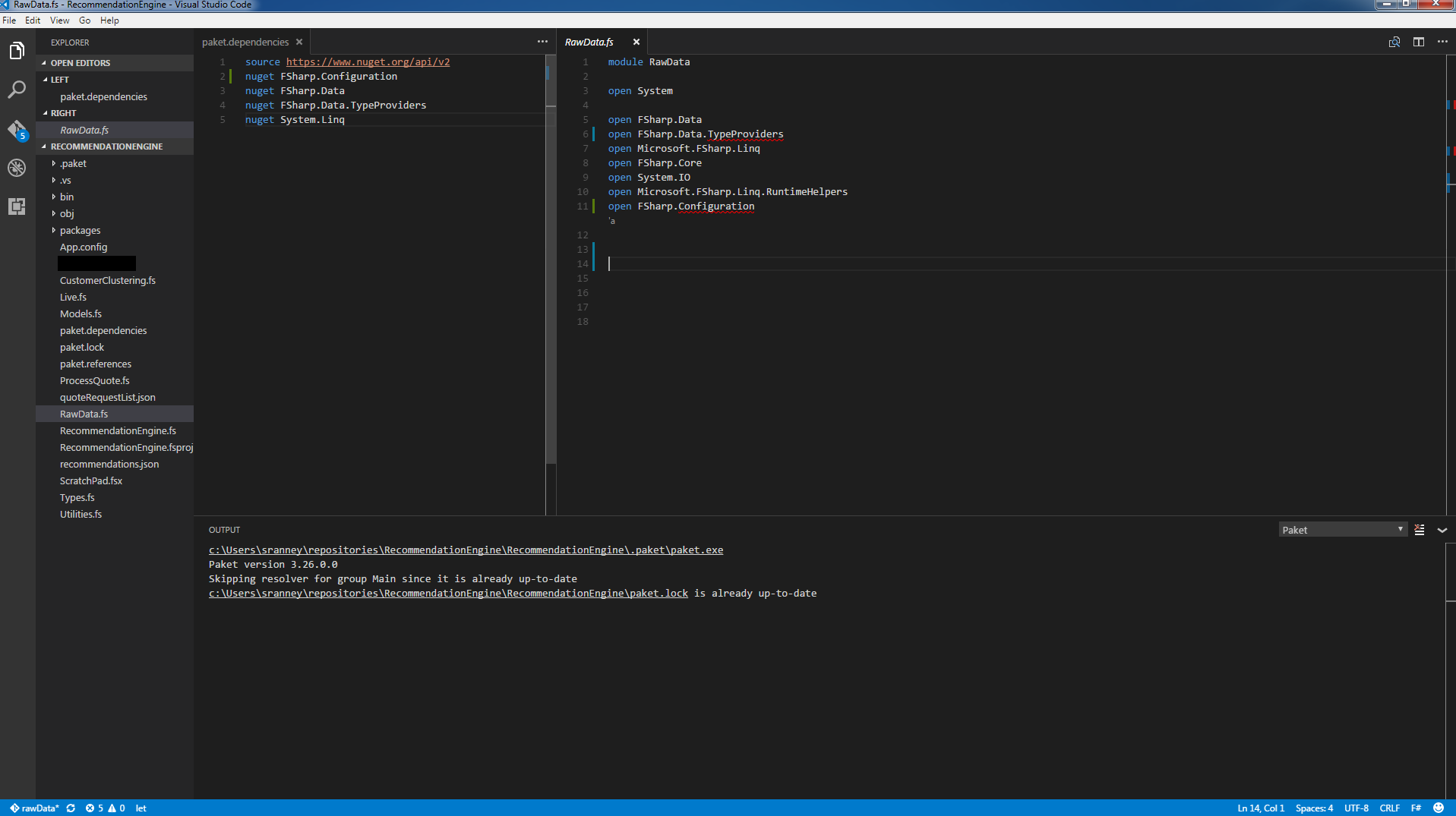Change file encoding via UTF-8
Image resolution: width=1456 pixels, height=816 pixels.
coord(1356,808)
